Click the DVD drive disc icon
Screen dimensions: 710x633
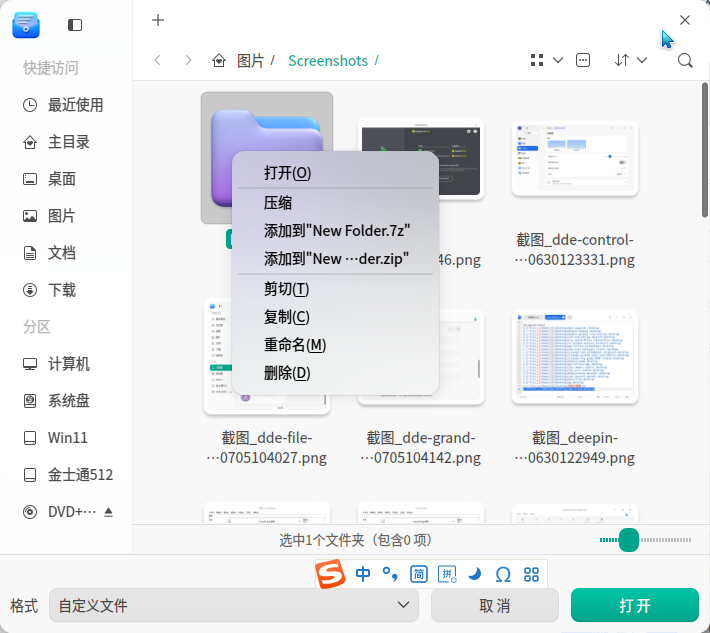pos(30,512)
